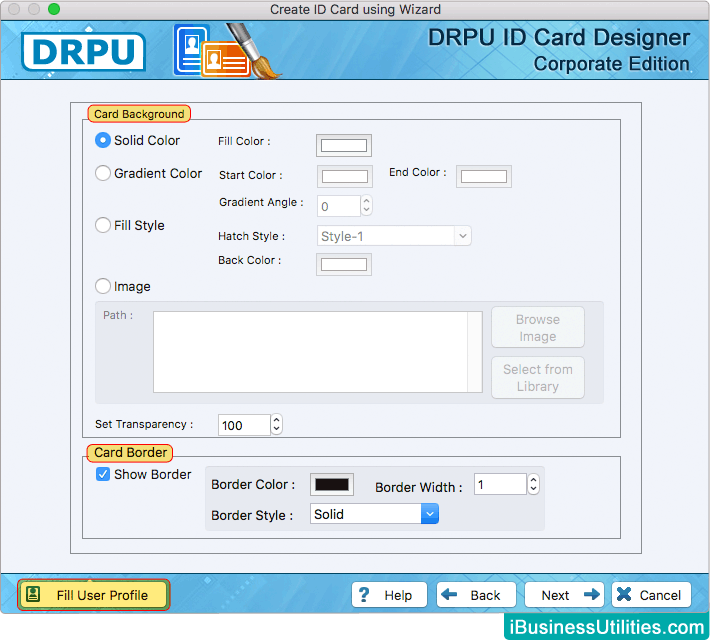Click inside the image Path text area
This screenshot has width=710, height=640.
tap(311, 351)
